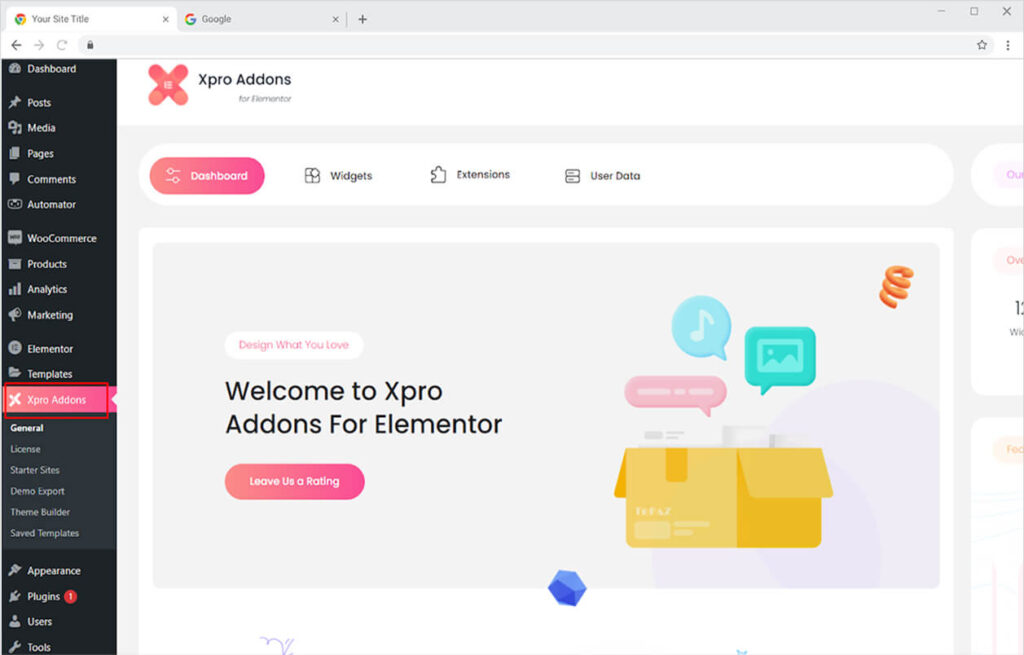The width and height of the screenshot is (1024, 655).
Task: Open the Widgets tab
Action: (338, 176)
